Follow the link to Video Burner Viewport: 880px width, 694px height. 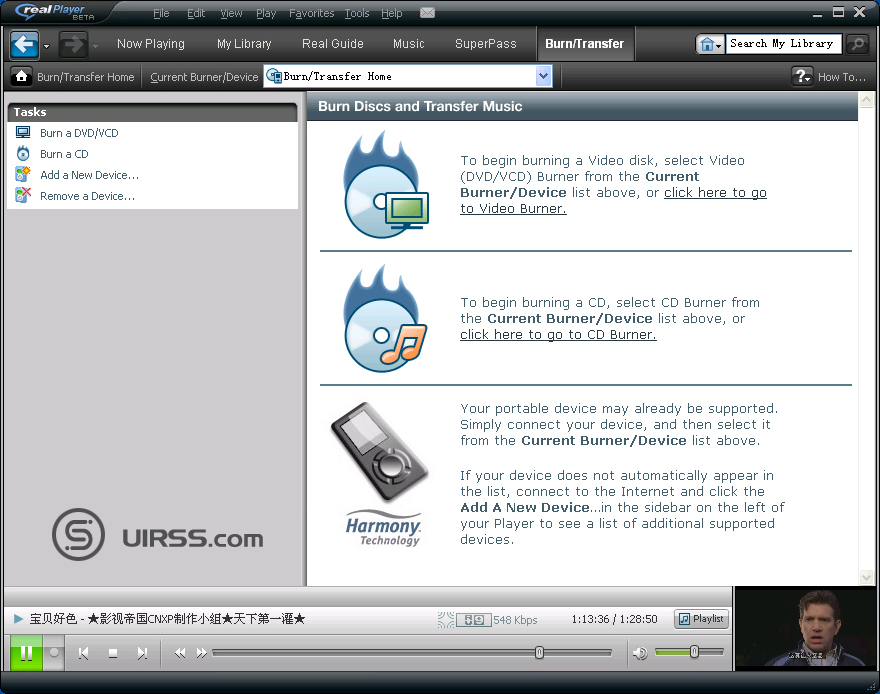[613, 200]
